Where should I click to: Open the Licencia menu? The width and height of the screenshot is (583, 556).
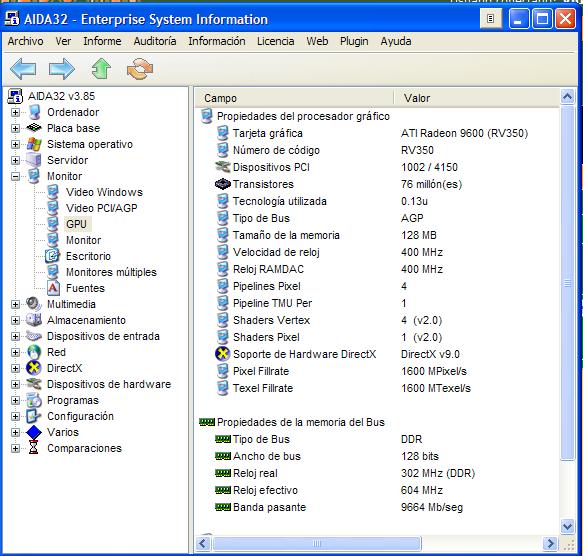[x=276, y=41]
